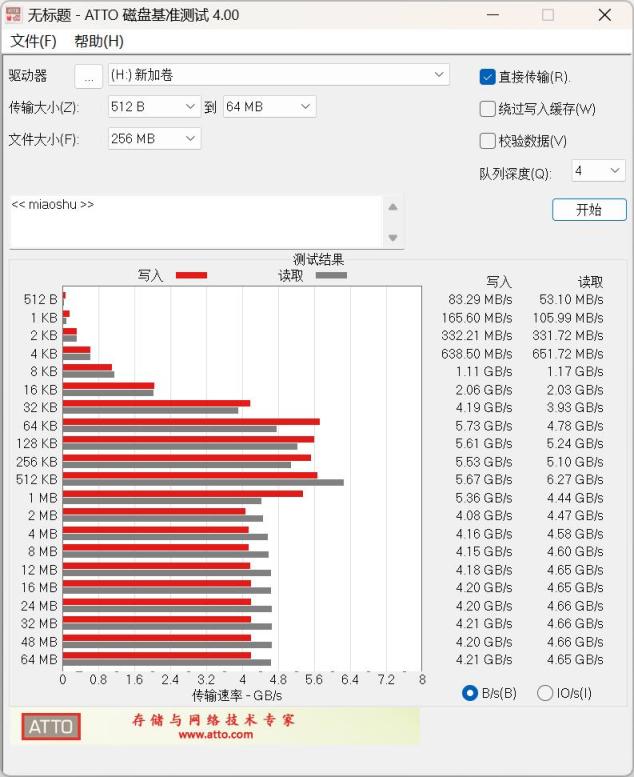Expand the drive selection dropdown (H:) 新加卷
The image size is (634, 777).
(279, 75)
